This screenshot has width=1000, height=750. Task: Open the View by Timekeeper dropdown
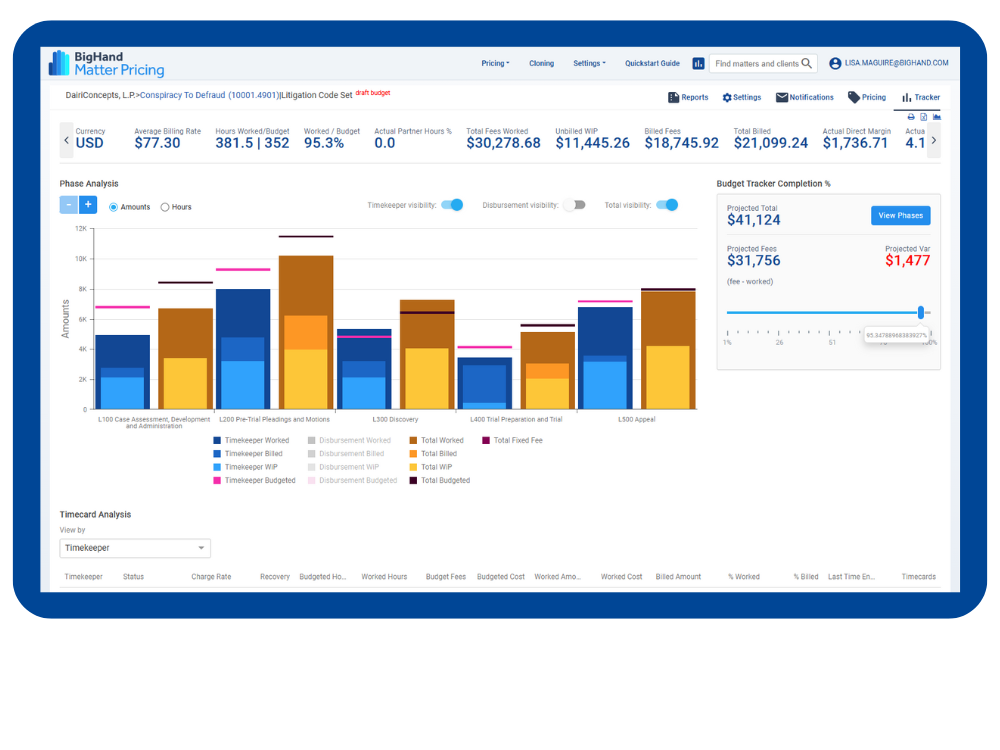pos(135,548)
